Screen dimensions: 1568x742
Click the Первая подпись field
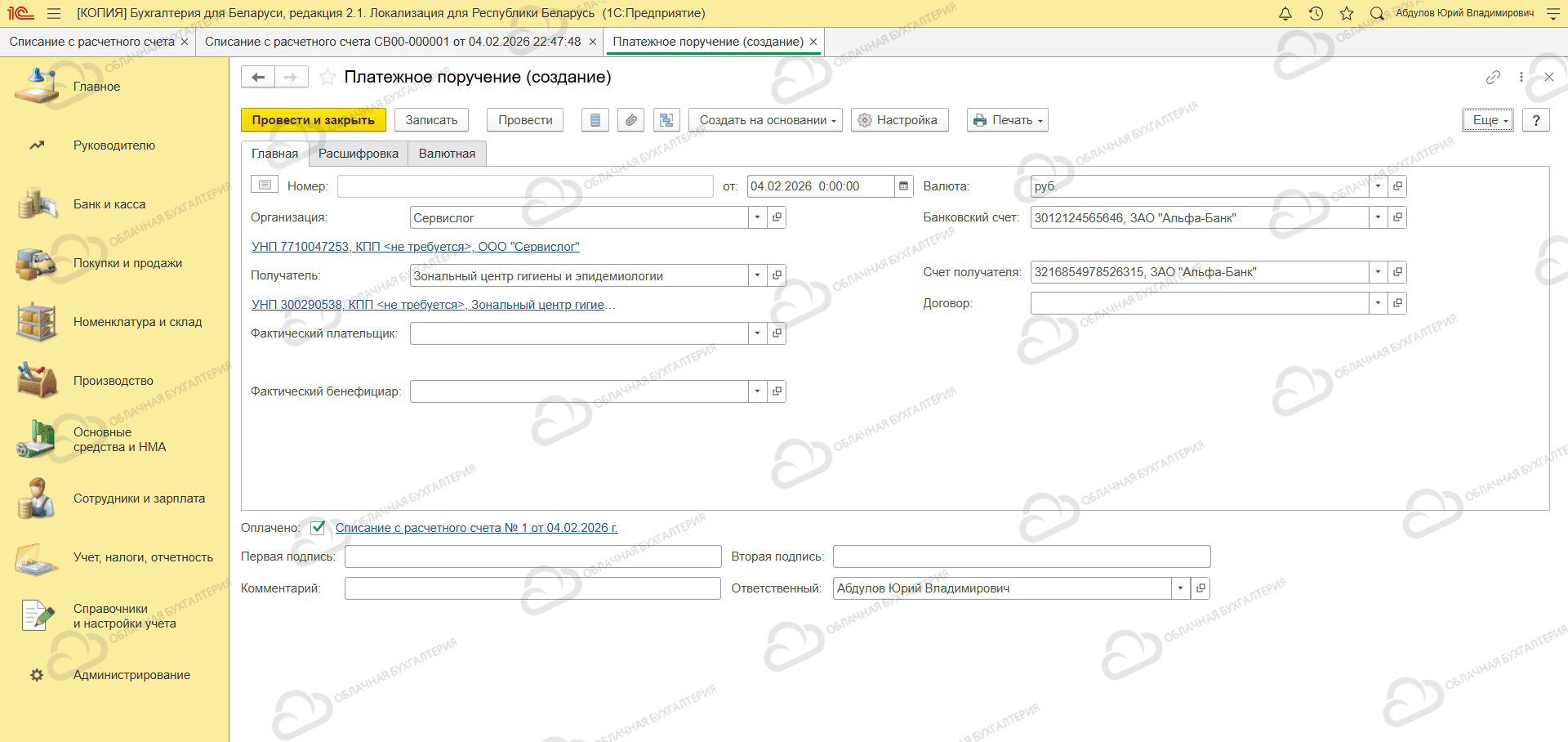[532, 556]
